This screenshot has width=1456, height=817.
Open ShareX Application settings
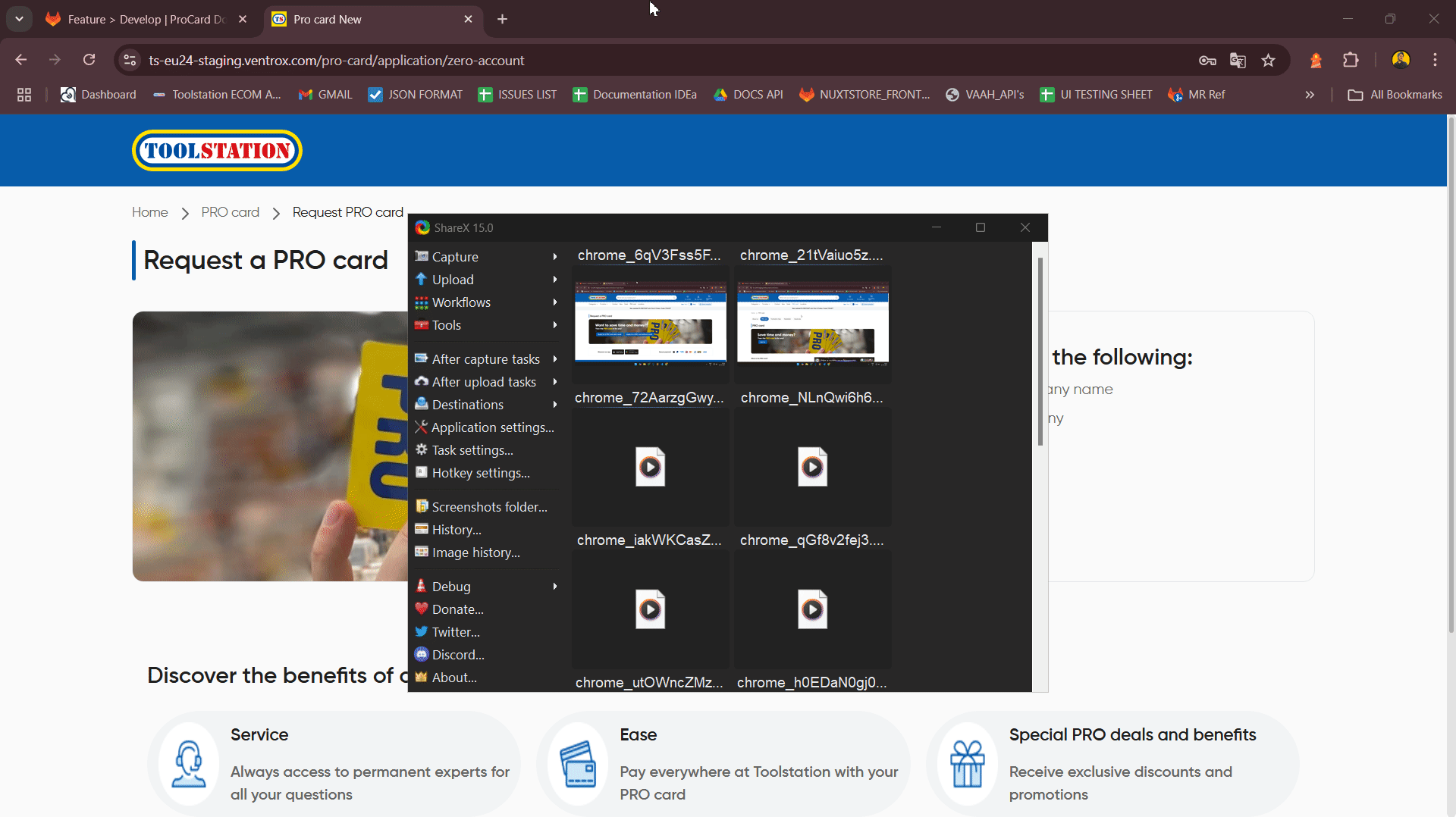(491, 427)
